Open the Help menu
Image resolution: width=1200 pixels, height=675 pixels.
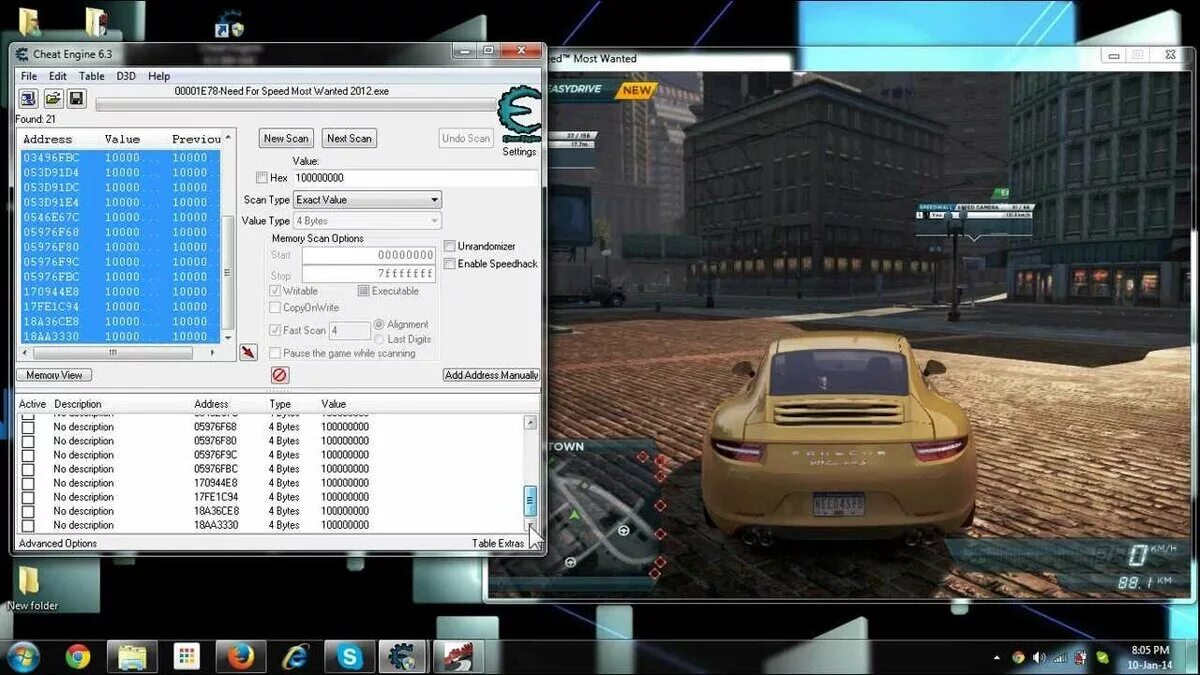tap(159, 76)
